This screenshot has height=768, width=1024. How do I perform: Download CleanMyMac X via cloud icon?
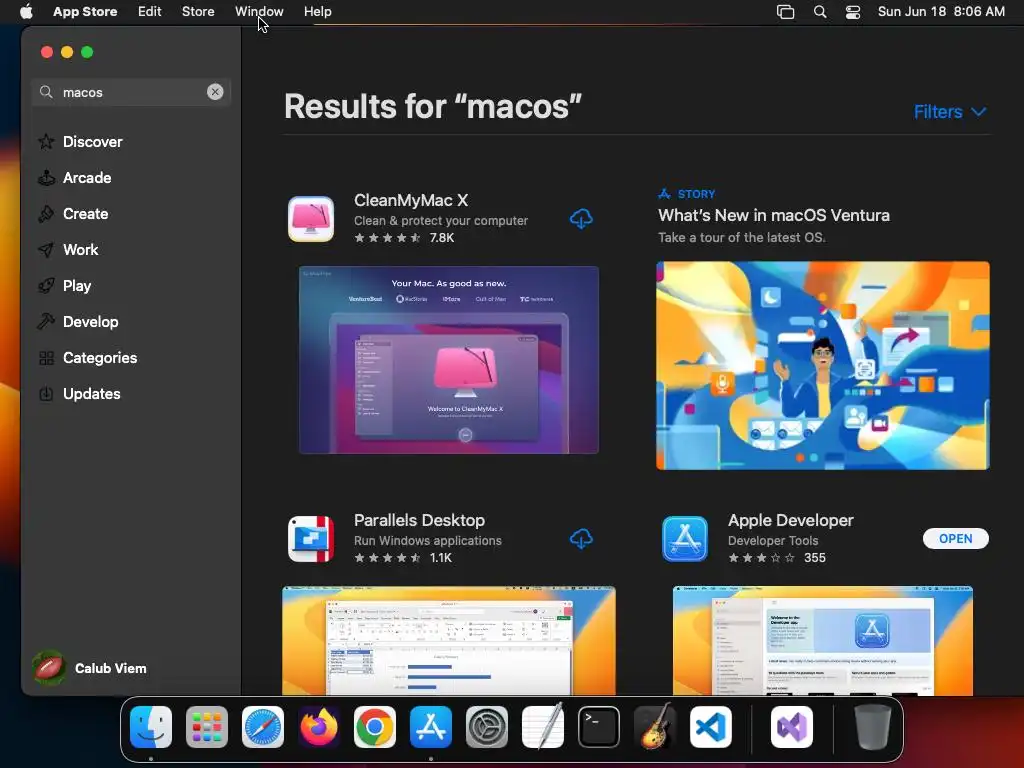tap(581, 219)
